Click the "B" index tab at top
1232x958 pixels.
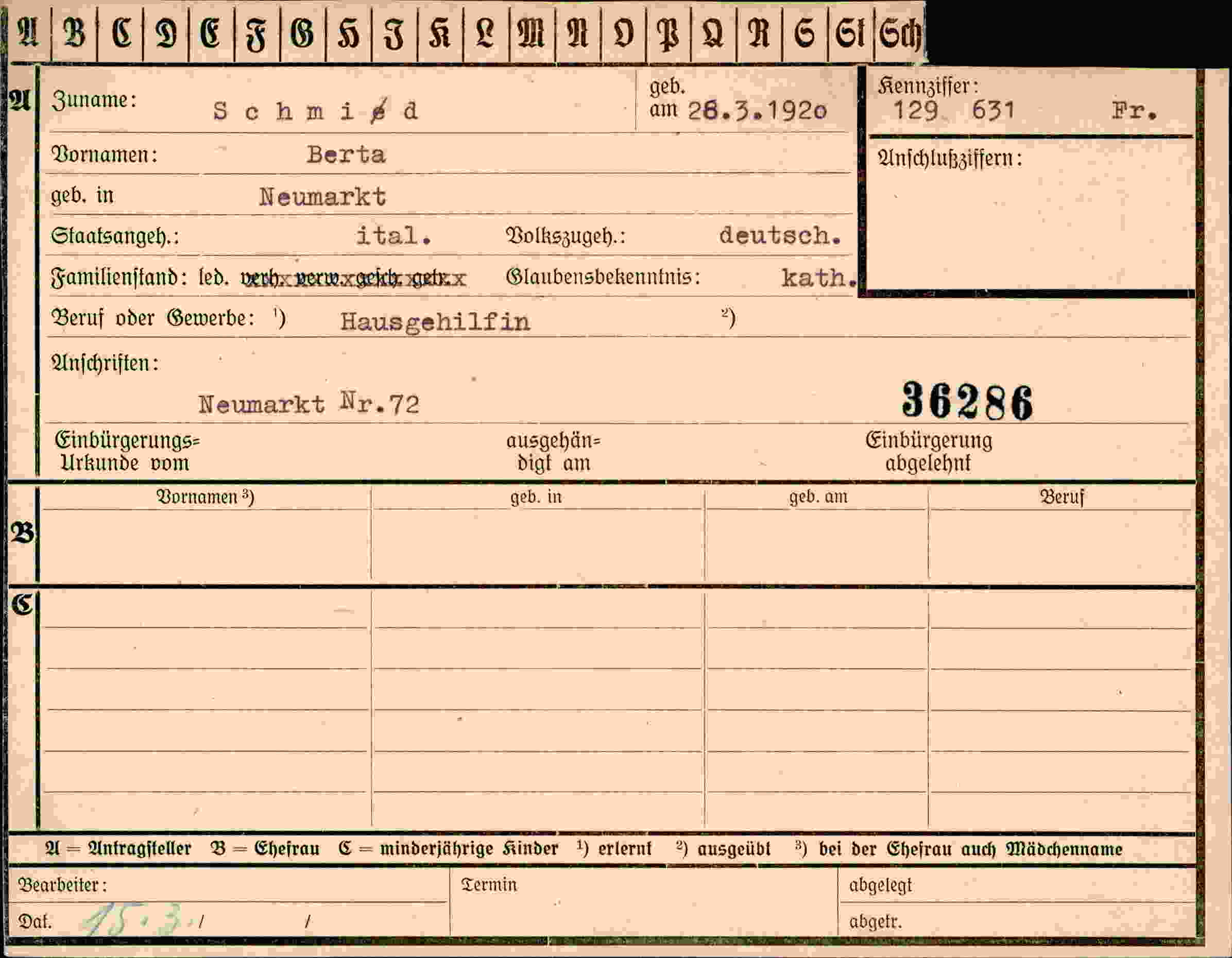point(75,33)
